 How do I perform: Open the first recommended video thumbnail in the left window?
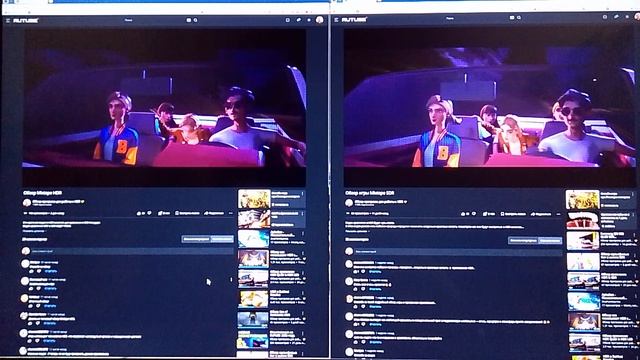[254, 199]
